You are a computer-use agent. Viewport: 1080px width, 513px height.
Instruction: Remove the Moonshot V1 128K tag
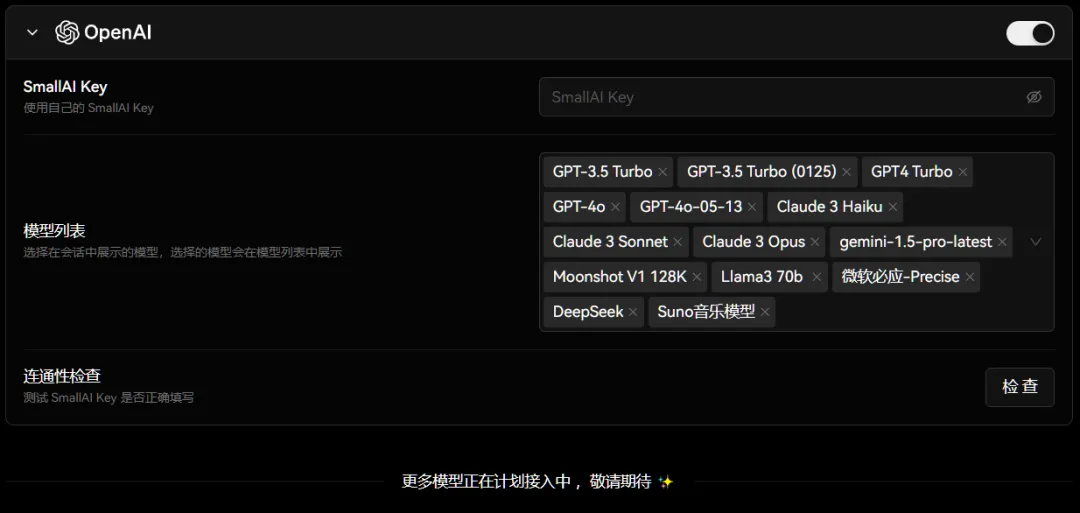[x=697, y=278]
